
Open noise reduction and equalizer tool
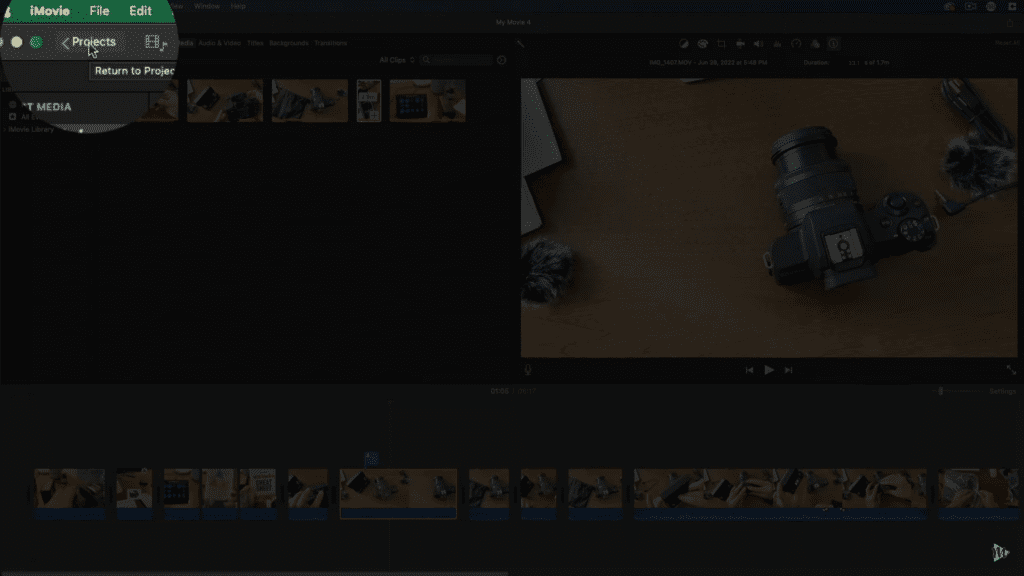point(777,44)
